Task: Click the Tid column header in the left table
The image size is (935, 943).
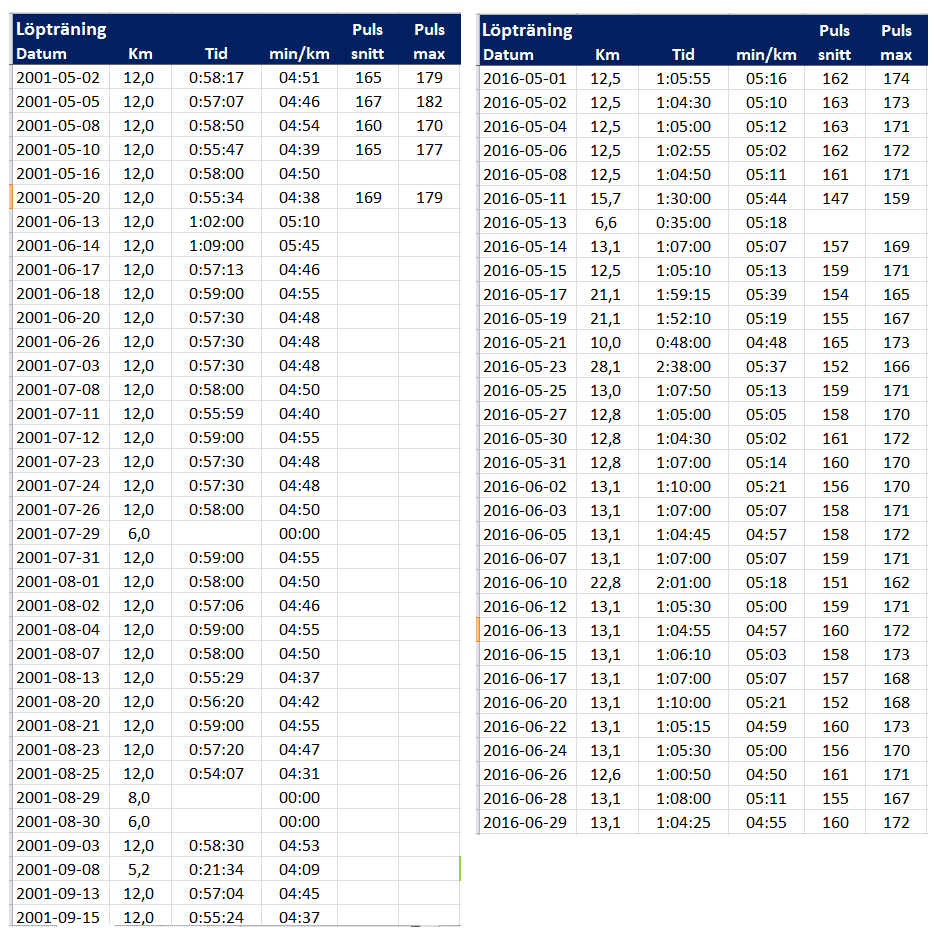Action: click(x=216, y=54)
